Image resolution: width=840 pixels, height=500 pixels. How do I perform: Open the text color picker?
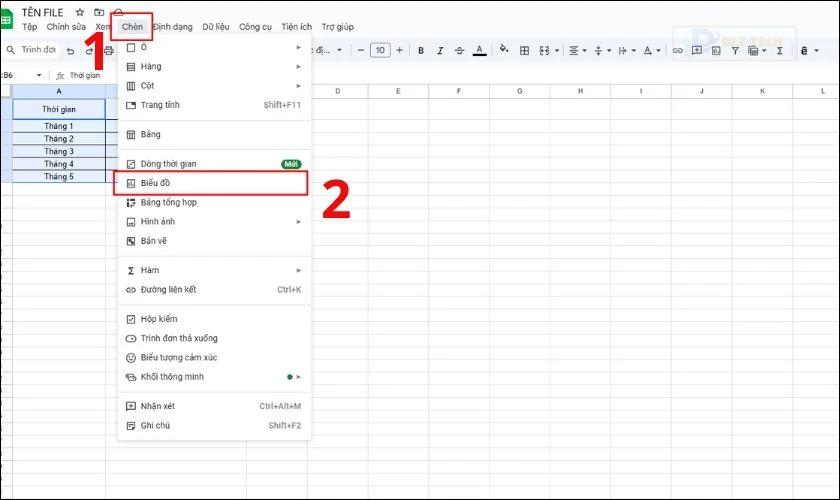[x=479, y=50]
